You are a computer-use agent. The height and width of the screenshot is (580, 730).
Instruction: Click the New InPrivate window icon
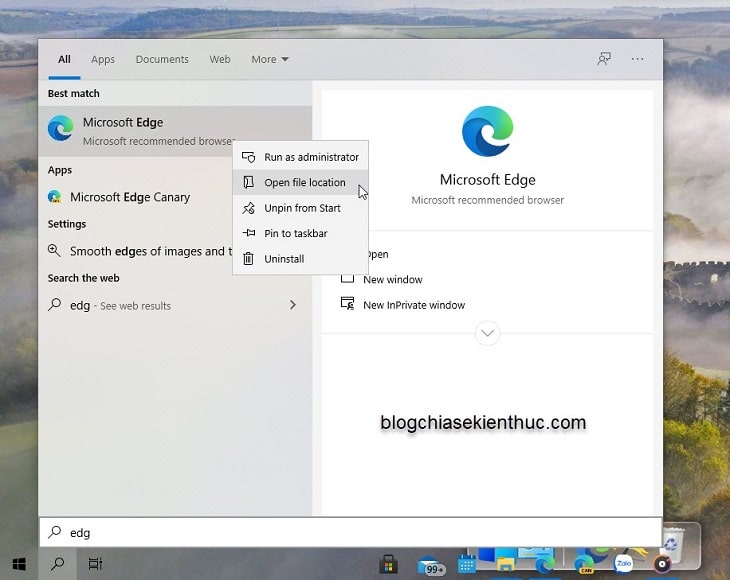click(347, 304)
